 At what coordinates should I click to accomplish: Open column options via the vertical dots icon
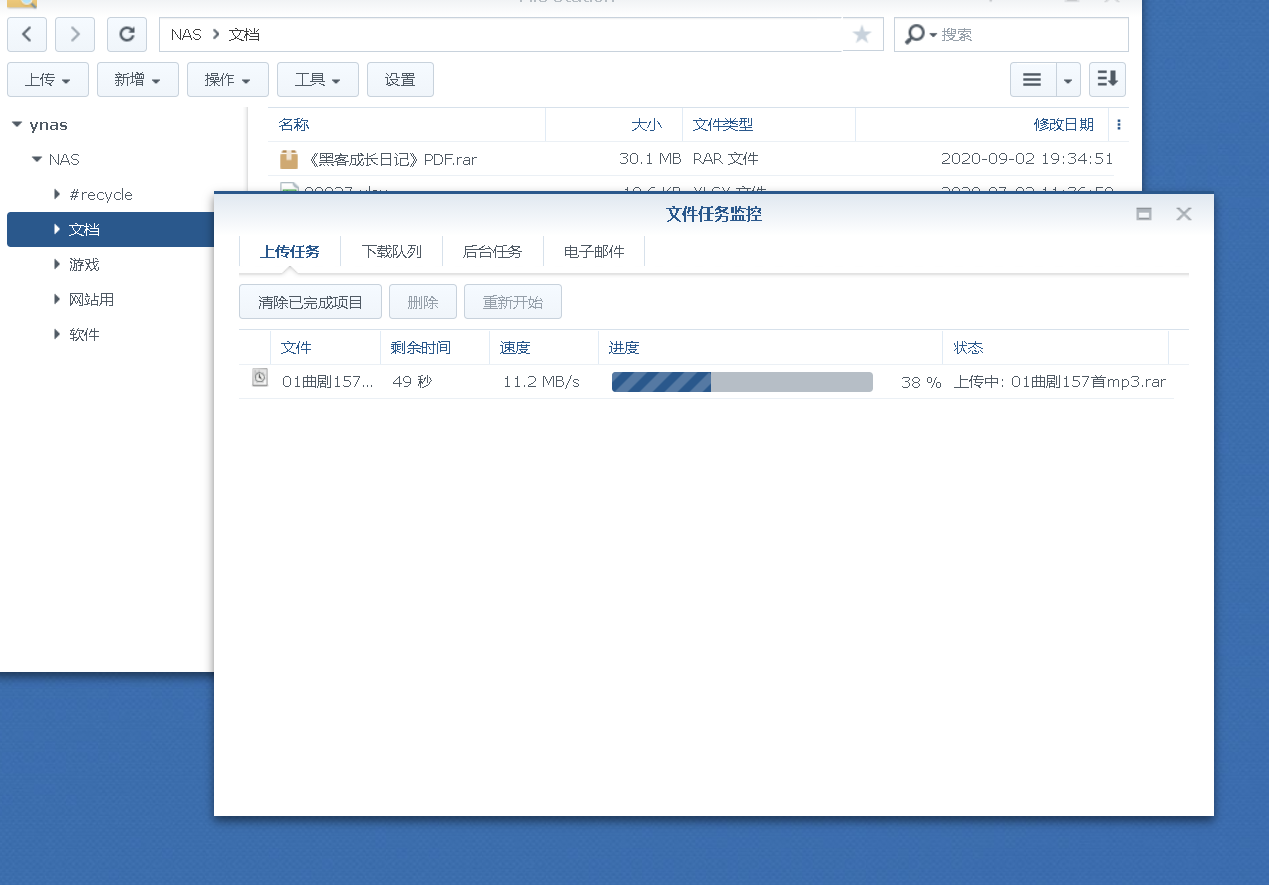coord(1119,124)
